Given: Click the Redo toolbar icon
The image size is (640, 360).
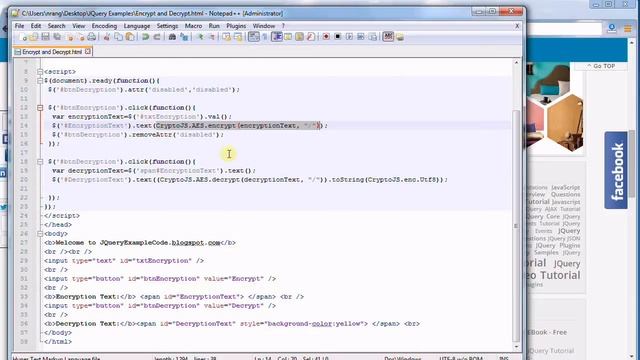Looking at the screenshot, I should click(157, 37).
